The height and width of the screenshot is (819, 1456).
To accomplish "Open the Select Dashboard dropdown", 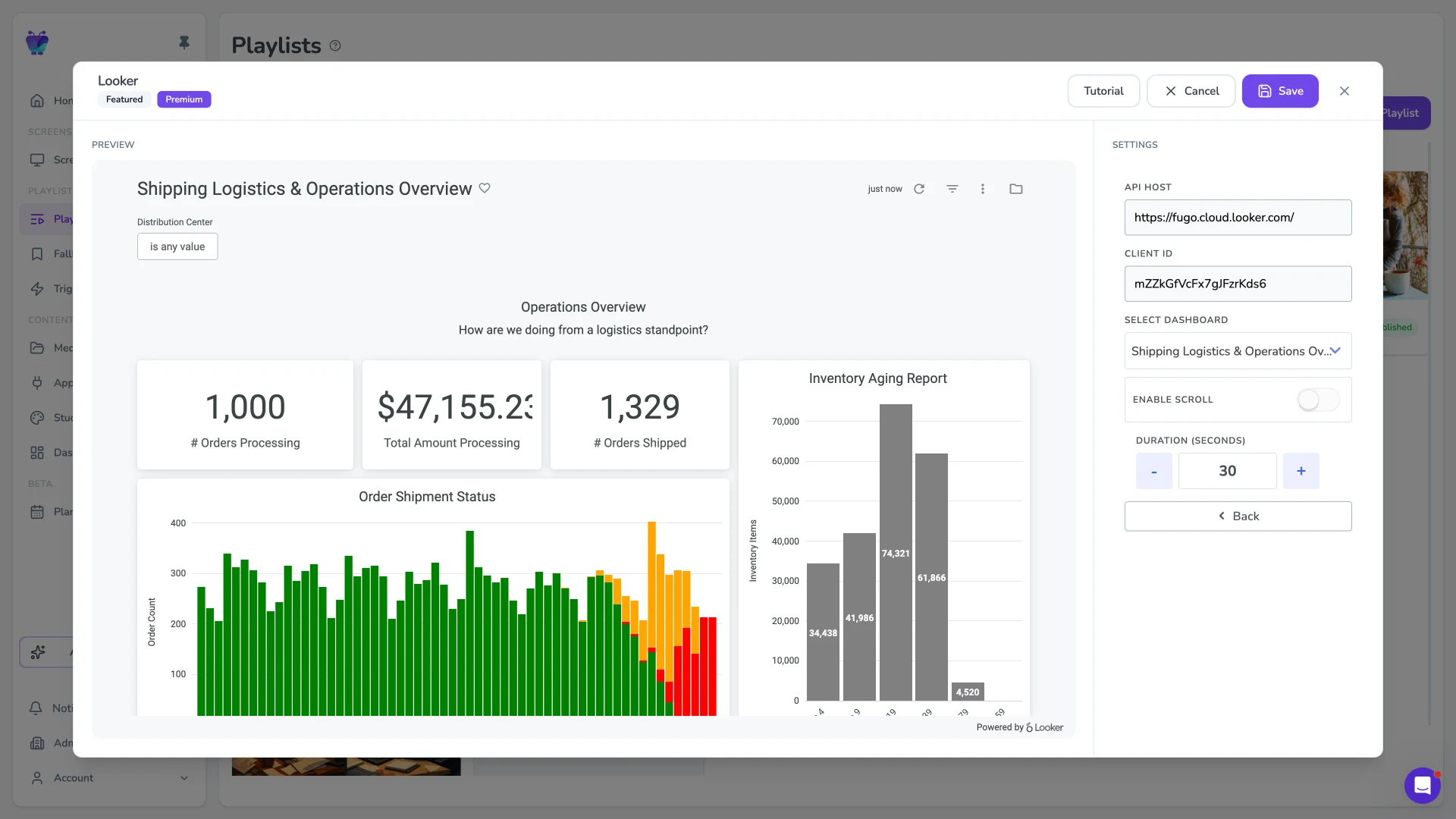I will (1238, 351).
